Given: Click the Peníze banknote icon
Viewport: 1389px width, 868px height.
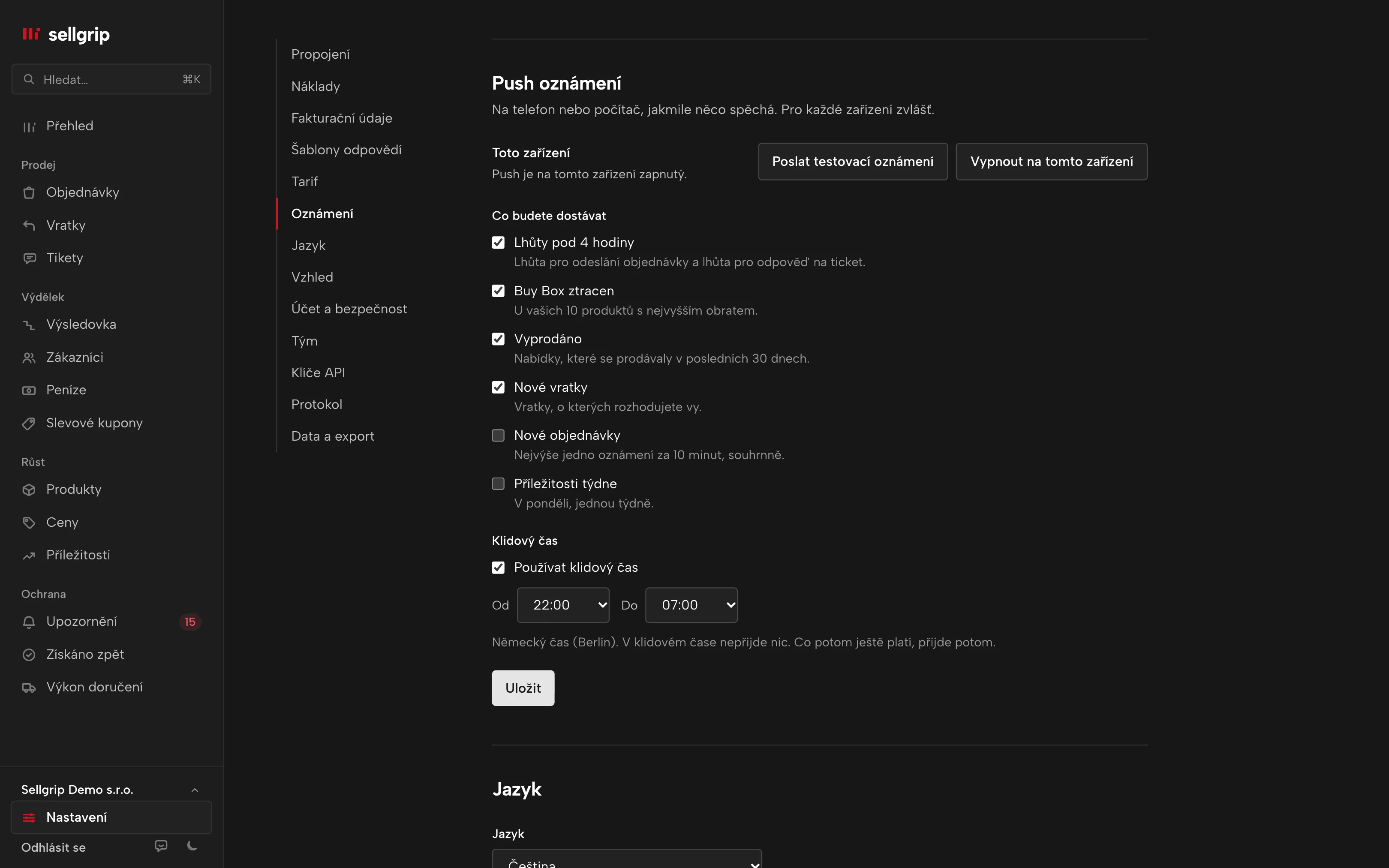Looking at the screenshot, I should pyautogui.click(x=29, y=390).
